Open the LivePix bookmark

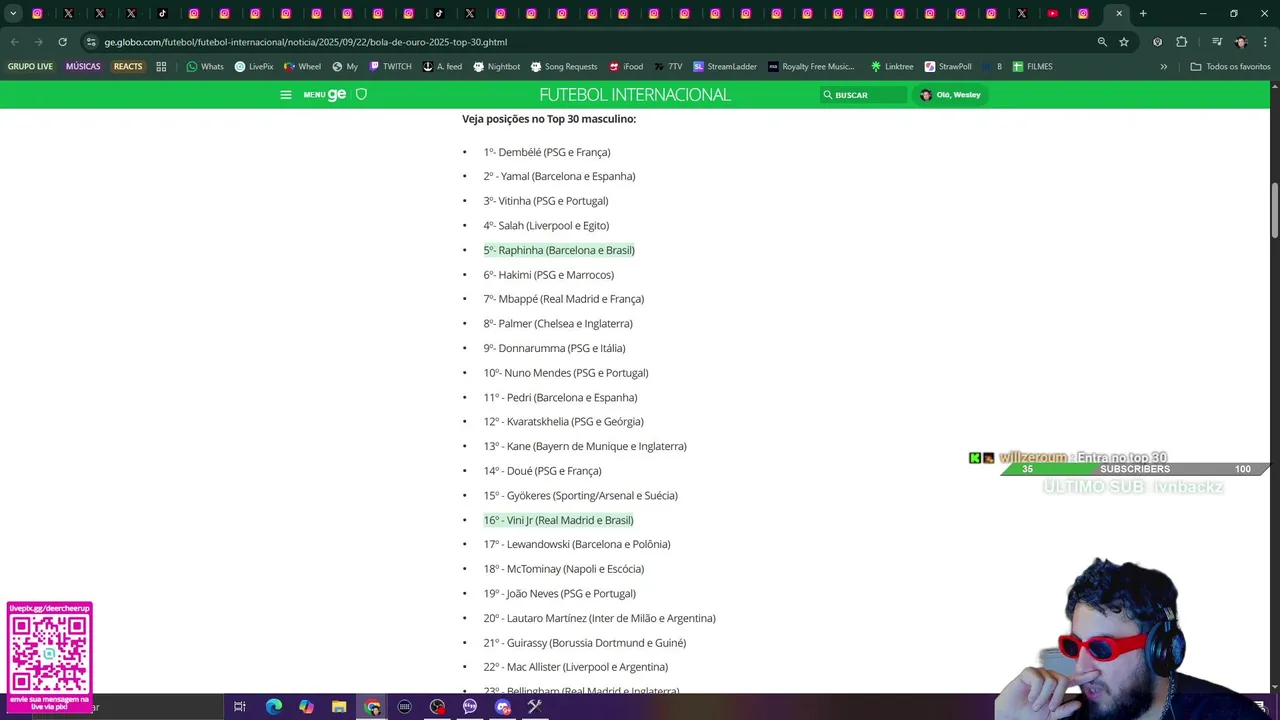coord(254,67)
